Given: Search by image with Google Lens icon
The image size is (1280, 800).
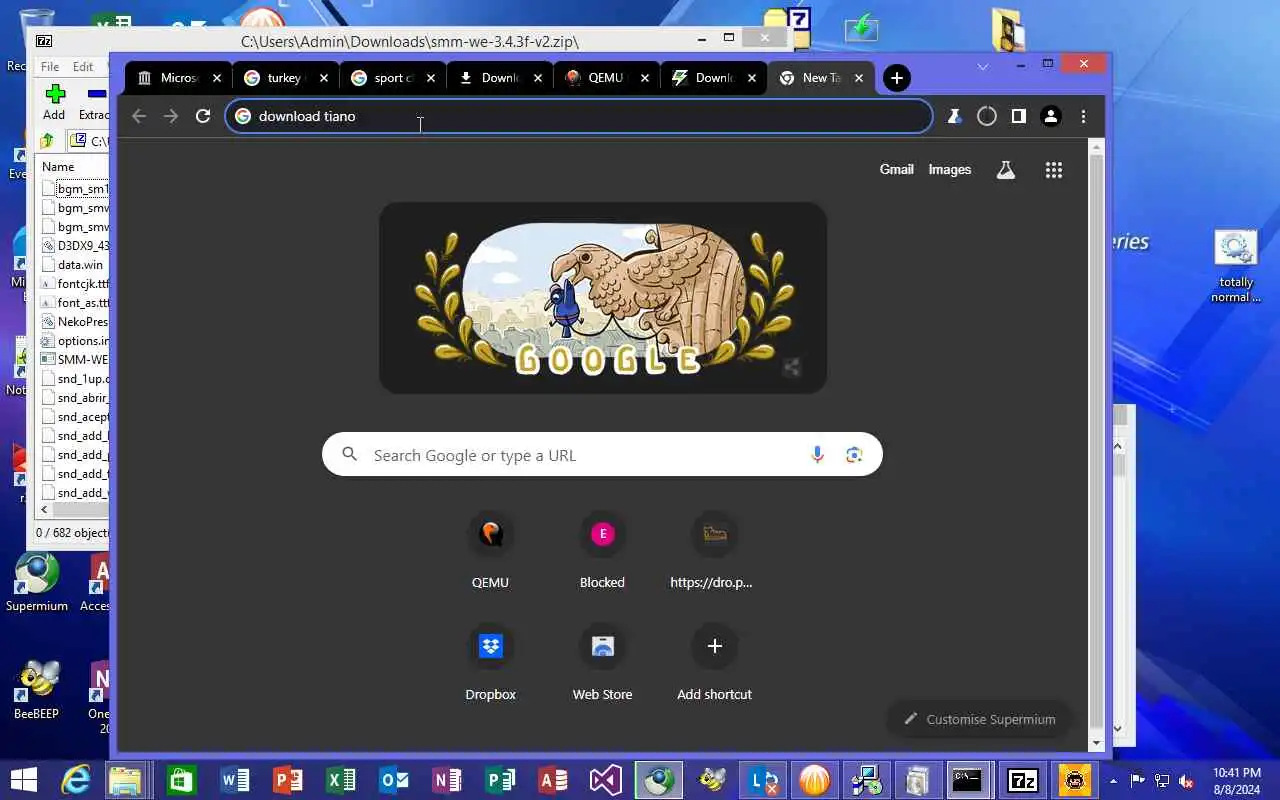Looking at the screenshot, I should point(854,455).
